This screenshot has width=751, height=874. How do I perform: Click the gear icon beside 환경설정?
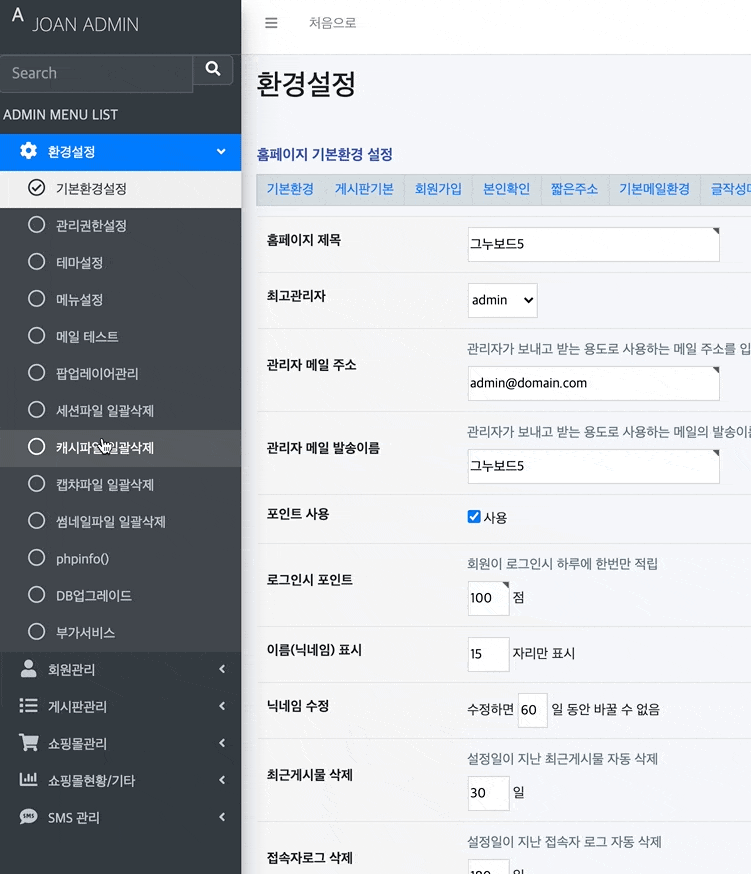pos(29,151)
